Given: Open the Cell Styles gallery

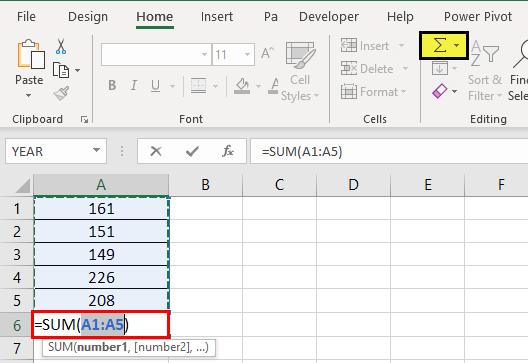Looking at the screenshot, I should (300, 71).
